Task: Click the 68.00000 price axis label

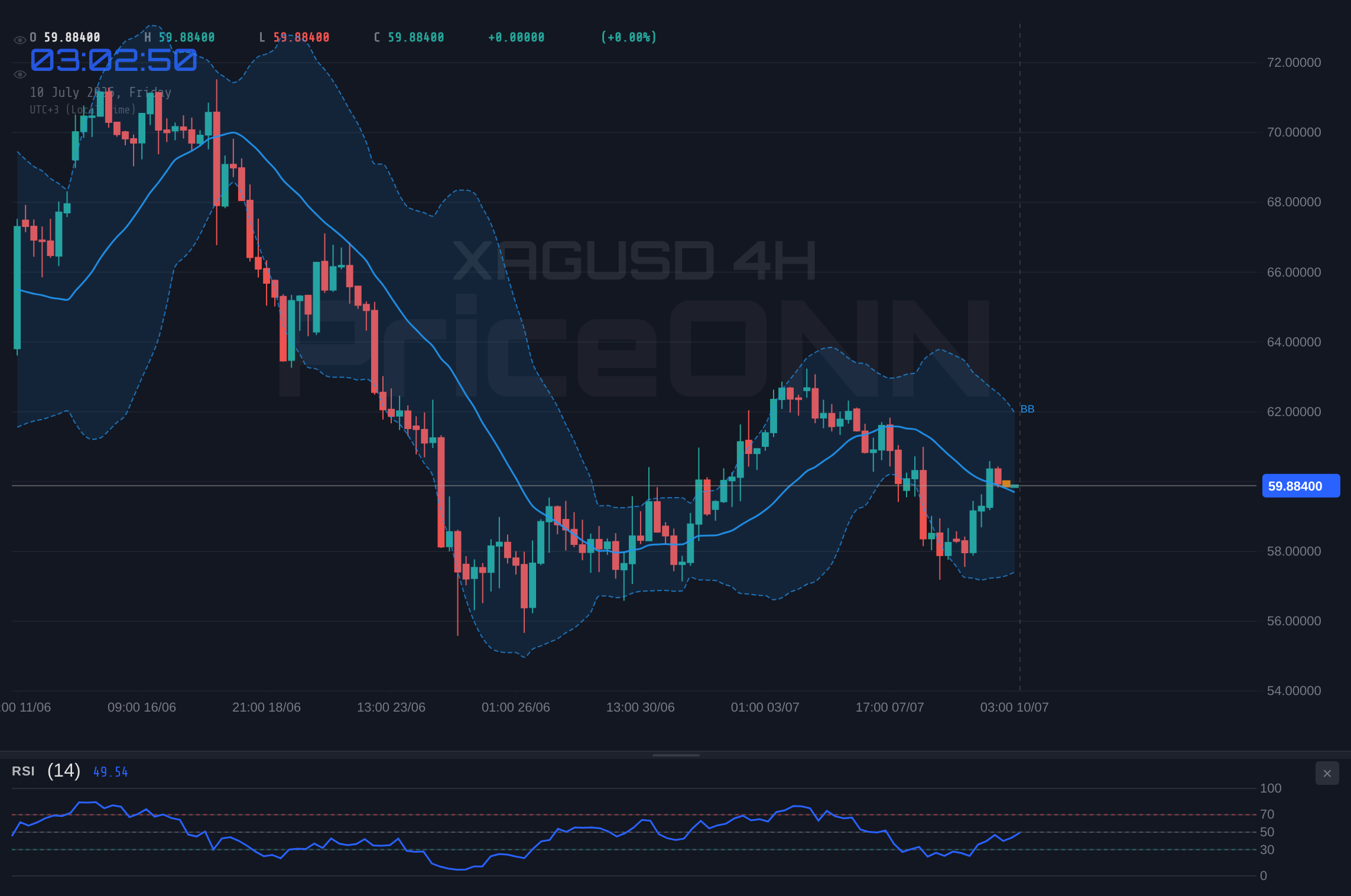Action: click(1294, 202)
